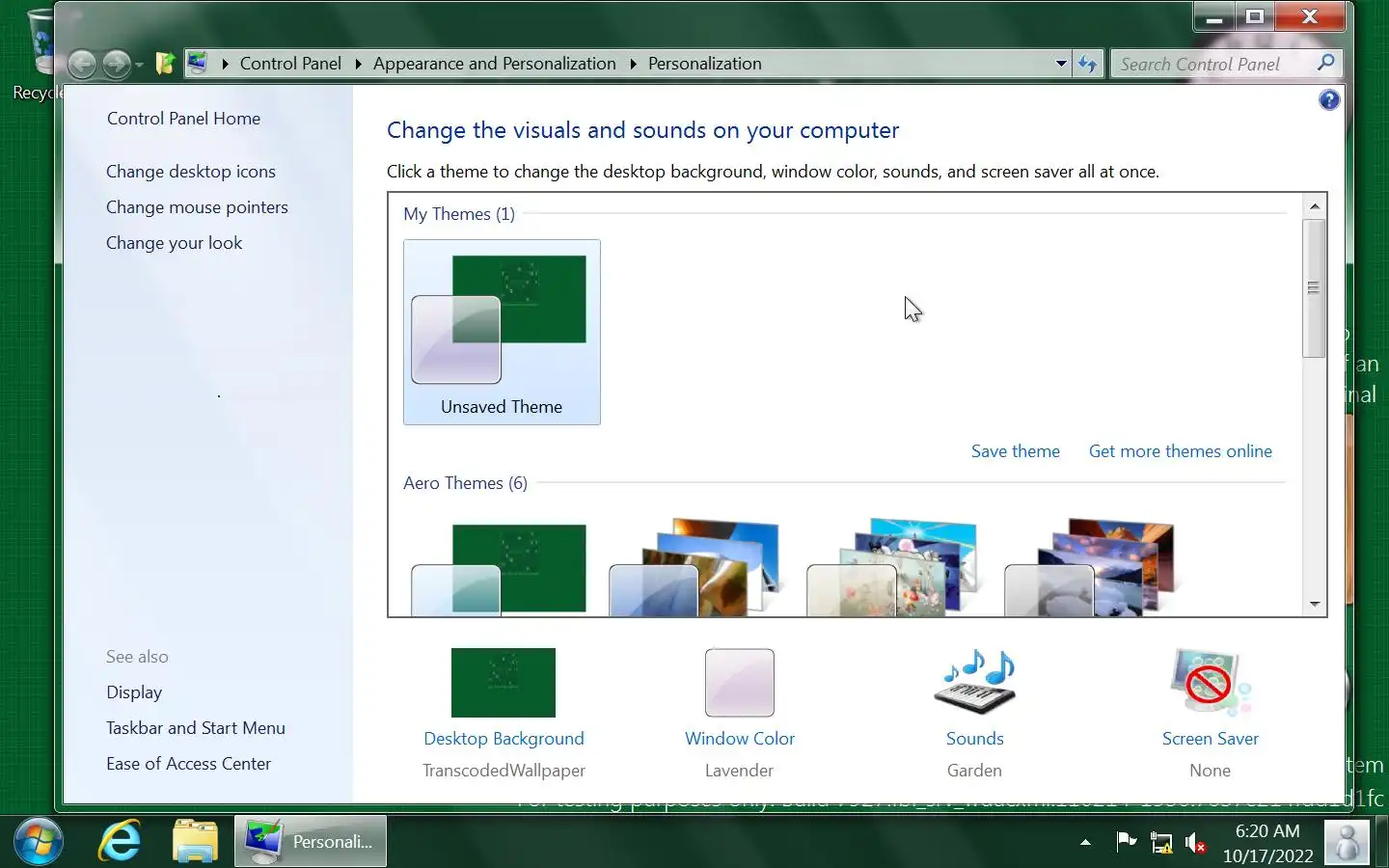The width and height of the screenshot is (1389, 868).
Task: Select the first Aero theme with green background
Action: (x=500, y=569)
